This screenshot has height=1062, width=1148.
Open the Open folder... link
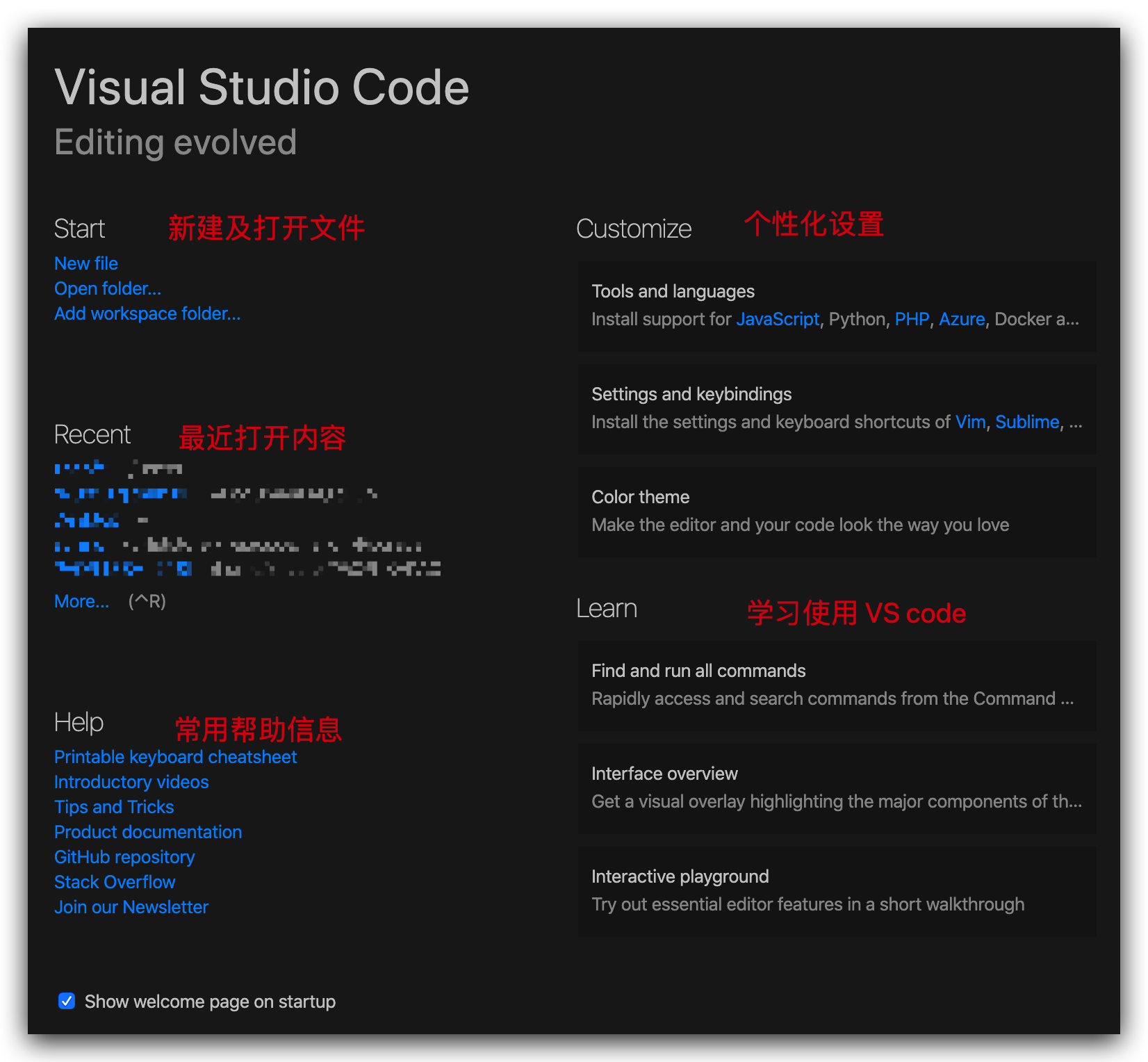click(x=108, y=288)
